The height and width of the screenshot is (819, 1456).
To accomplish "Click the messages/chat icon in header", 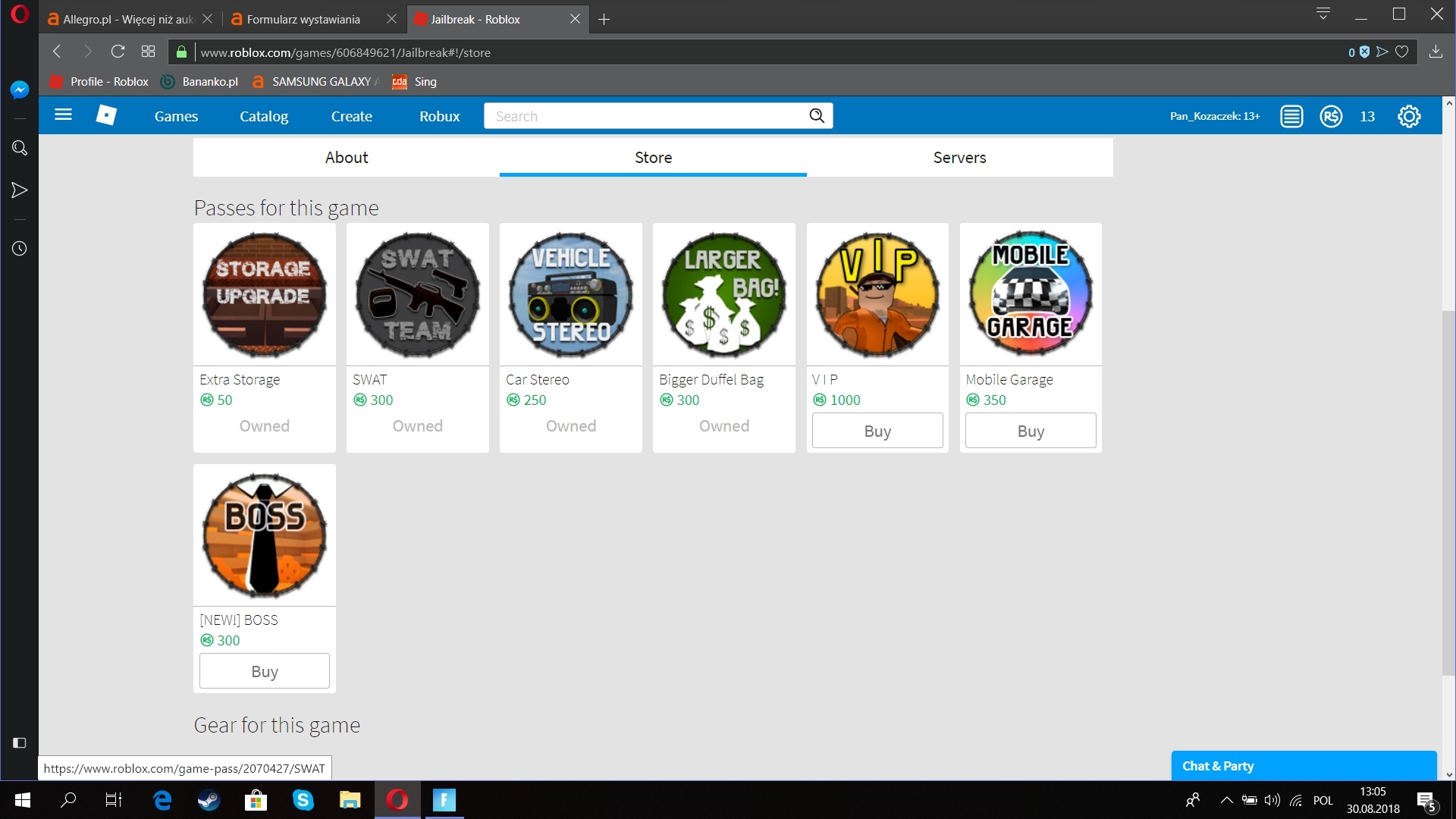I will tap(1293, 116).
